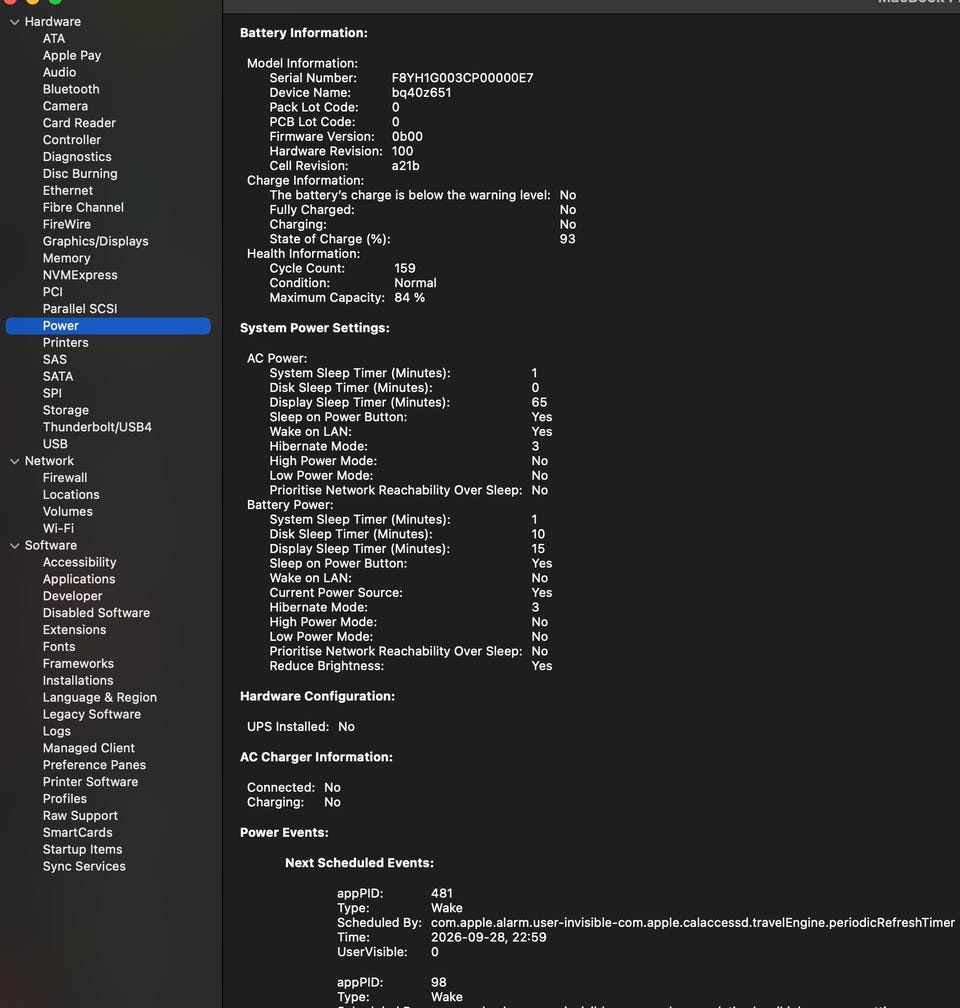Select Apple Pay in the sidebar

click(72, 55)
